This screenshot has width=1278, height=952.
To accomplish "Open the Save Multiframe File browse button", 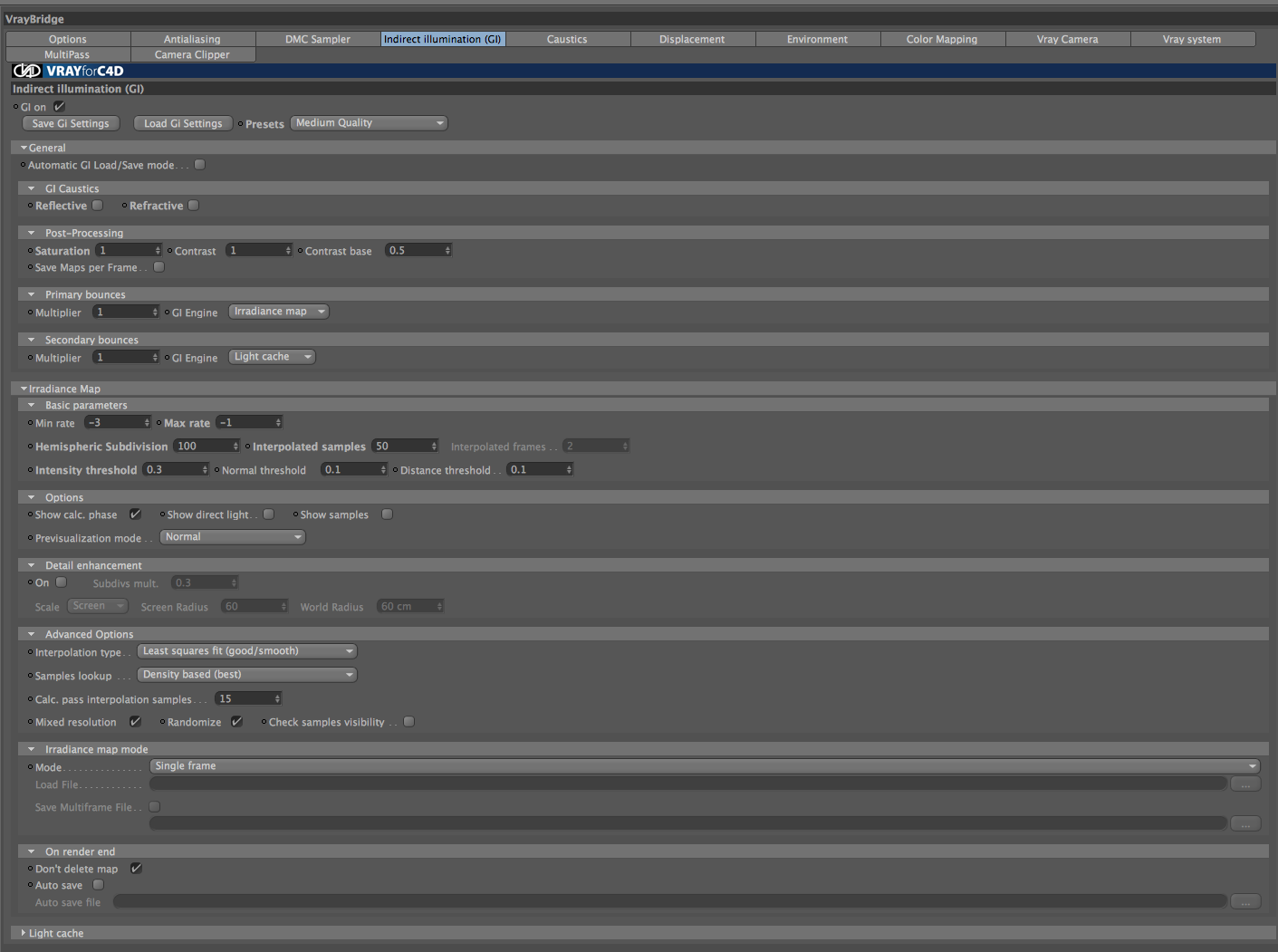I will click(1245, 823).
